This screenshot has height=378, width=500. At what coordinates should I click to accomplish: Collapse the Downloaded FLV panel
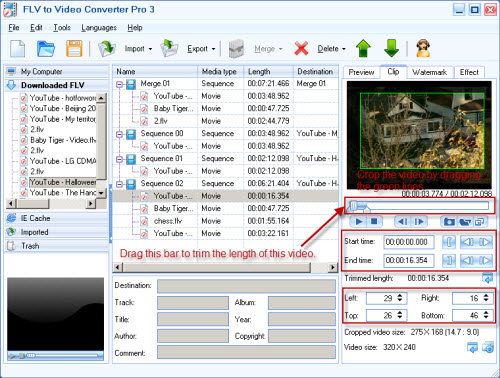tap(57, 85)
